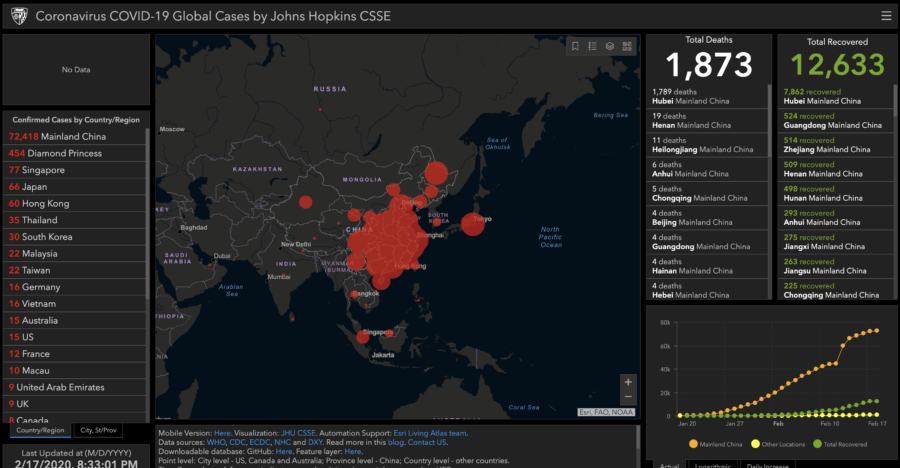Open the map bookmarks tool
This screenshot has height=468, width=900.
point(575,47)
